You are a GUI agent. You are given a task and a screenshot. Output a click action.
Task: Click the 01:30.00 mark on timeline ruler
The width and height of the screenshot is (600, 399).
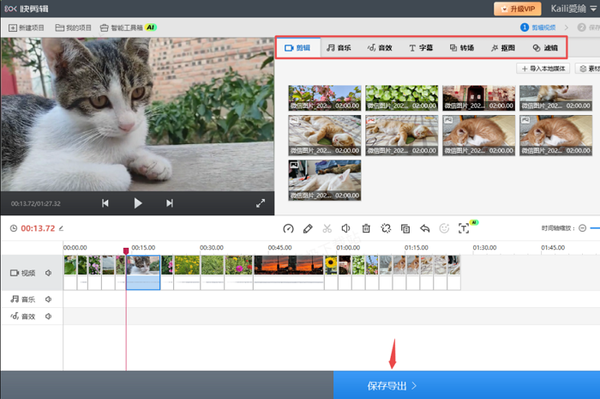coord(484,248)
